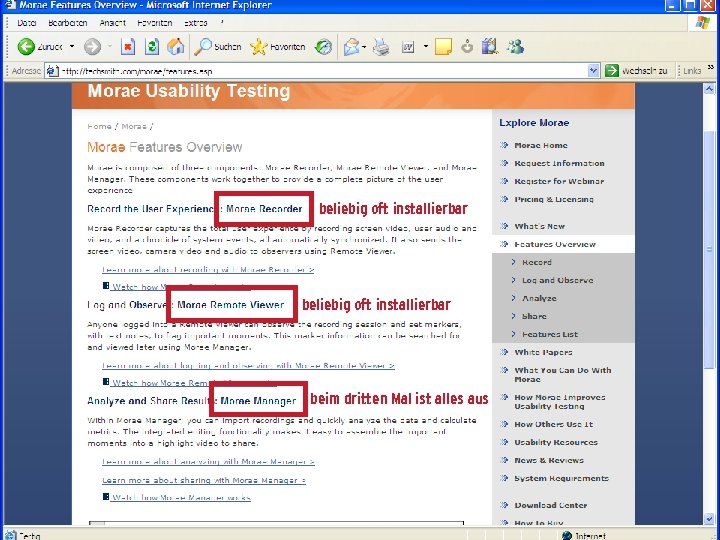
Task: Open the Bearbeiten menu
Action: coord(68,22)
